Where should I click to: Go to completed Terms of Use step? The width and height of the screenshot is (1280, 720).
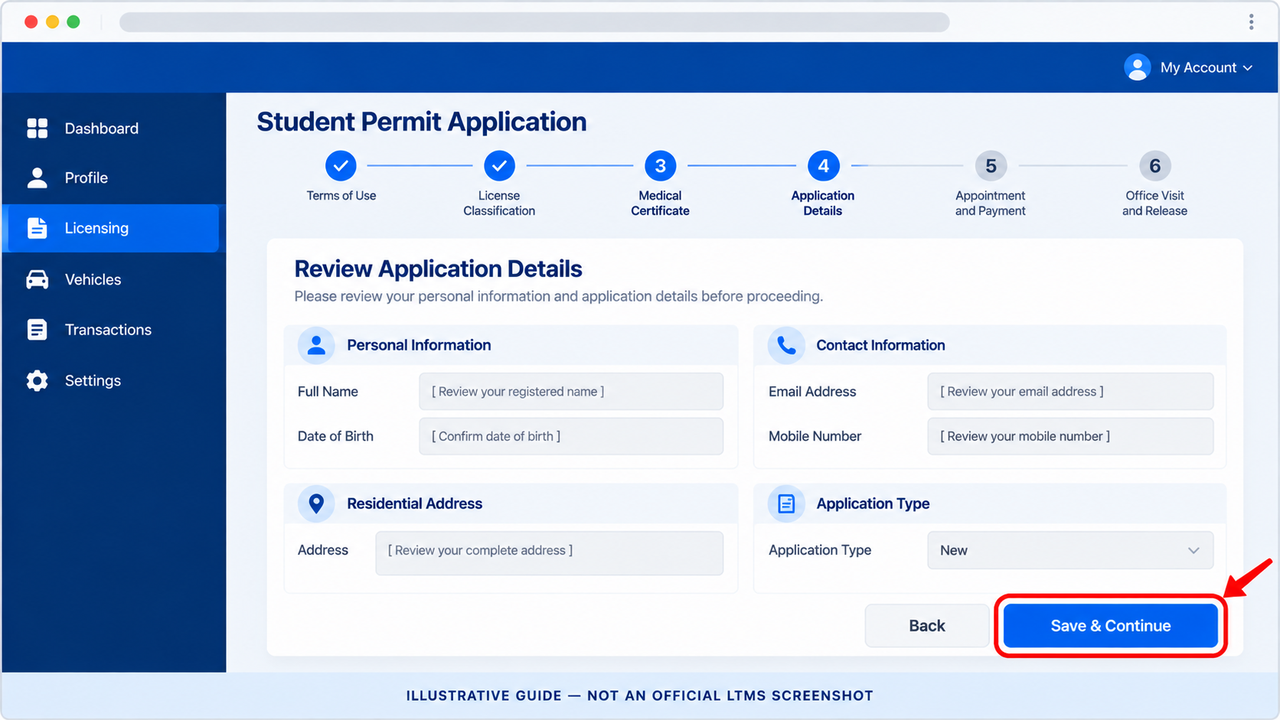click(341, 165)
